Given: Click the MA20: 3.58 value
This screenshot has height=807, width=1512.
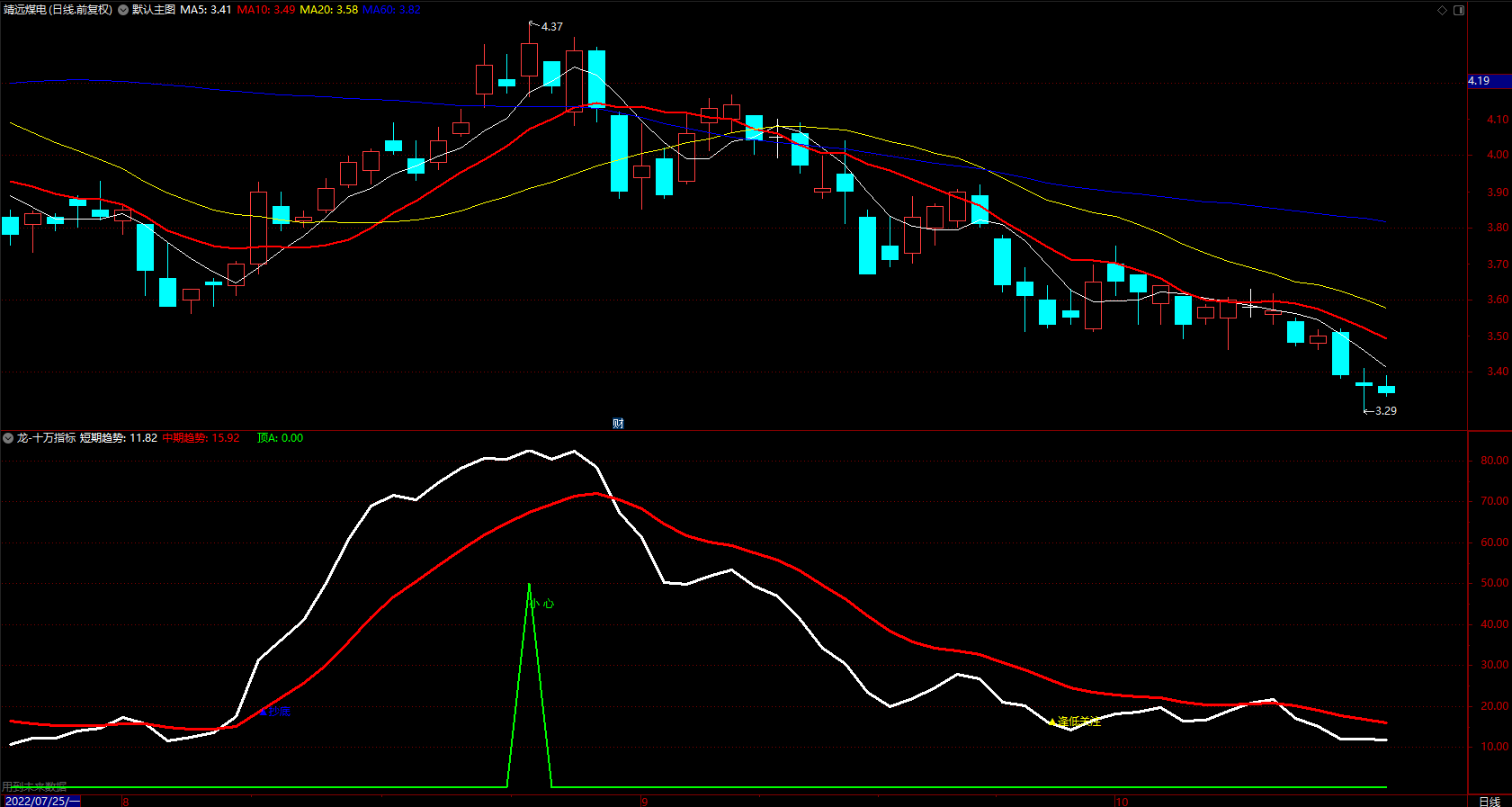Looking at the screenshot, I should pyautogui.click(x=329, y=10).
